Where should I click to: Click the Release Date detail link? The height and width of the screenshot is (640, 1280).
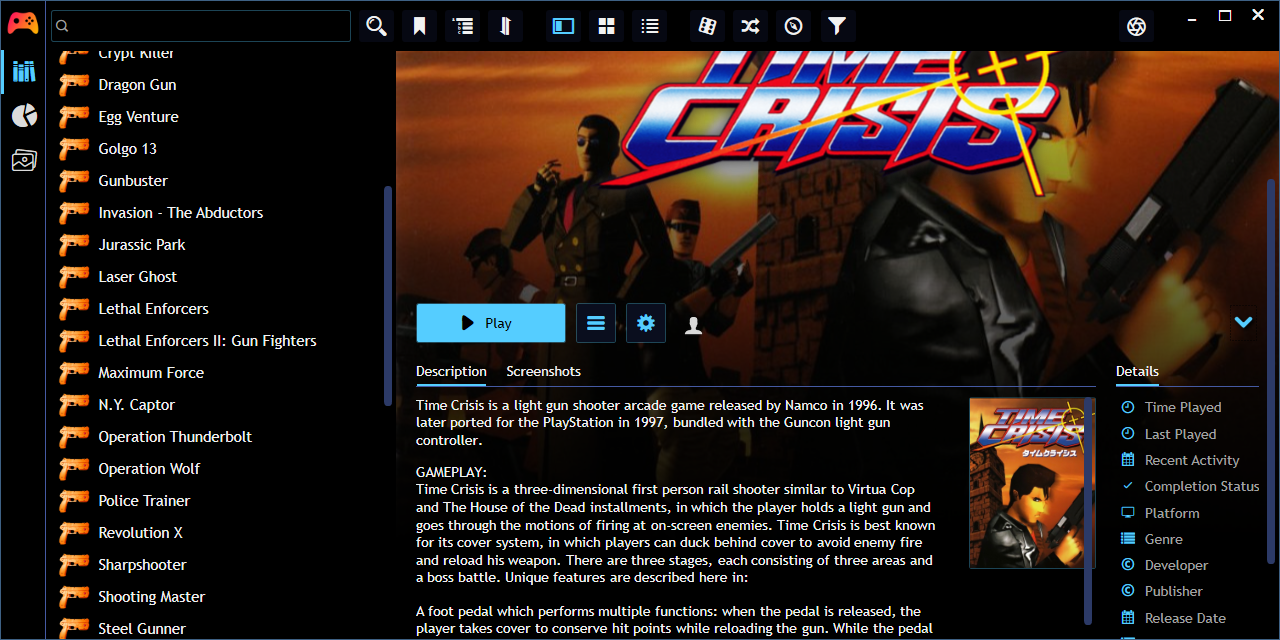[x=1185, y=618]
